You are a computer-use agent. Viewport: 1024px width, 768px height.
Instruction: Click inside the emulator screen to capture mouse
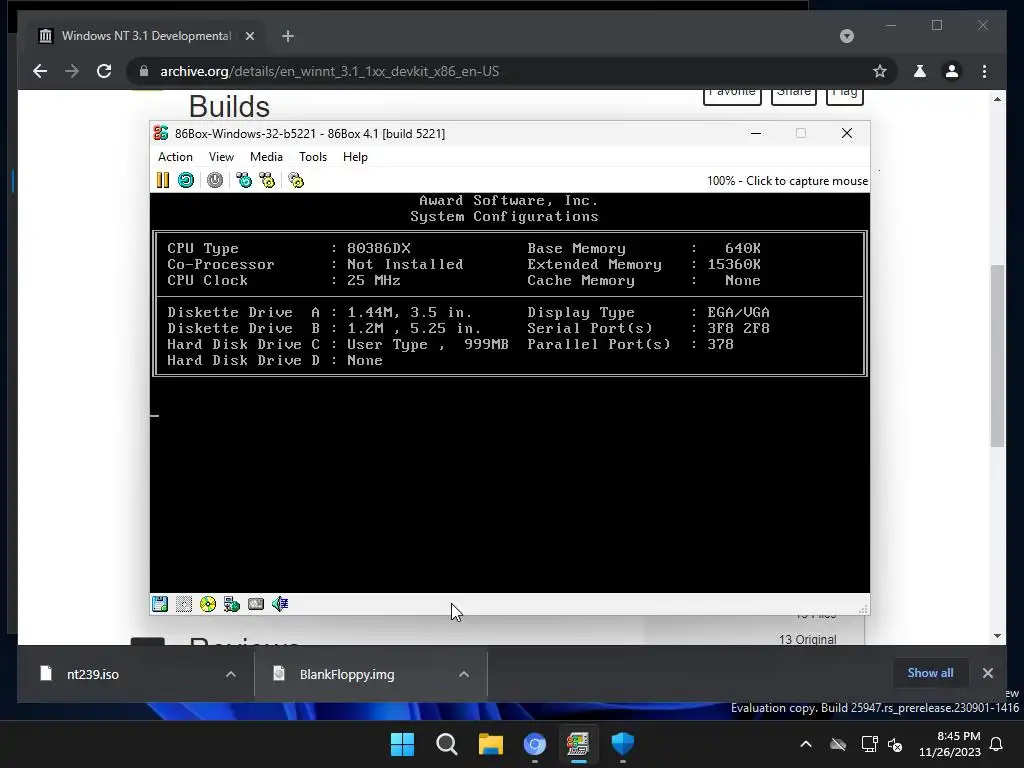pyautogui.click(x=509, y=392)
